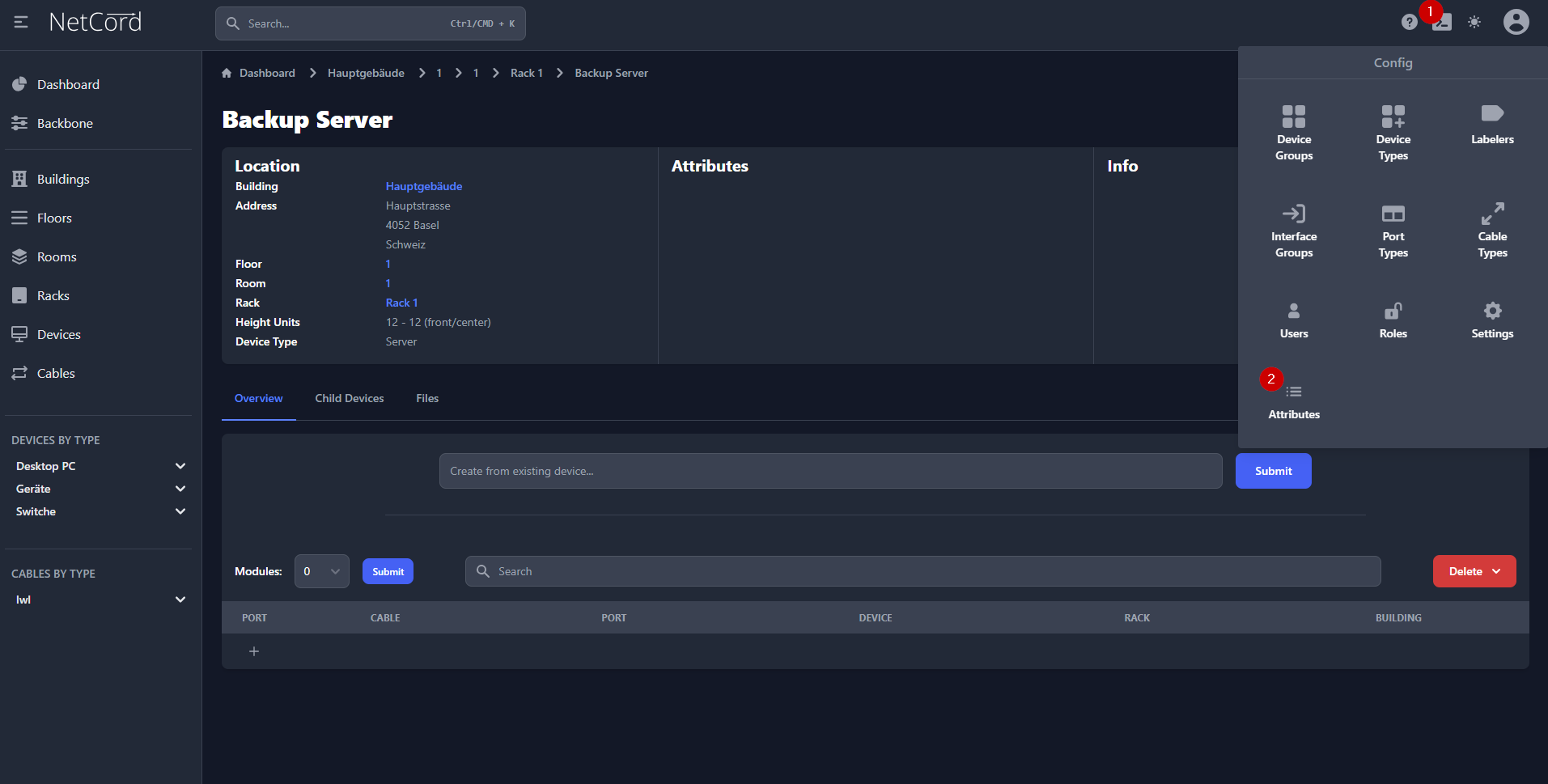This screenshot has height=784, width=1548.
Task: Click Submit next to Create from existing device
Action: pos(1272,471)
